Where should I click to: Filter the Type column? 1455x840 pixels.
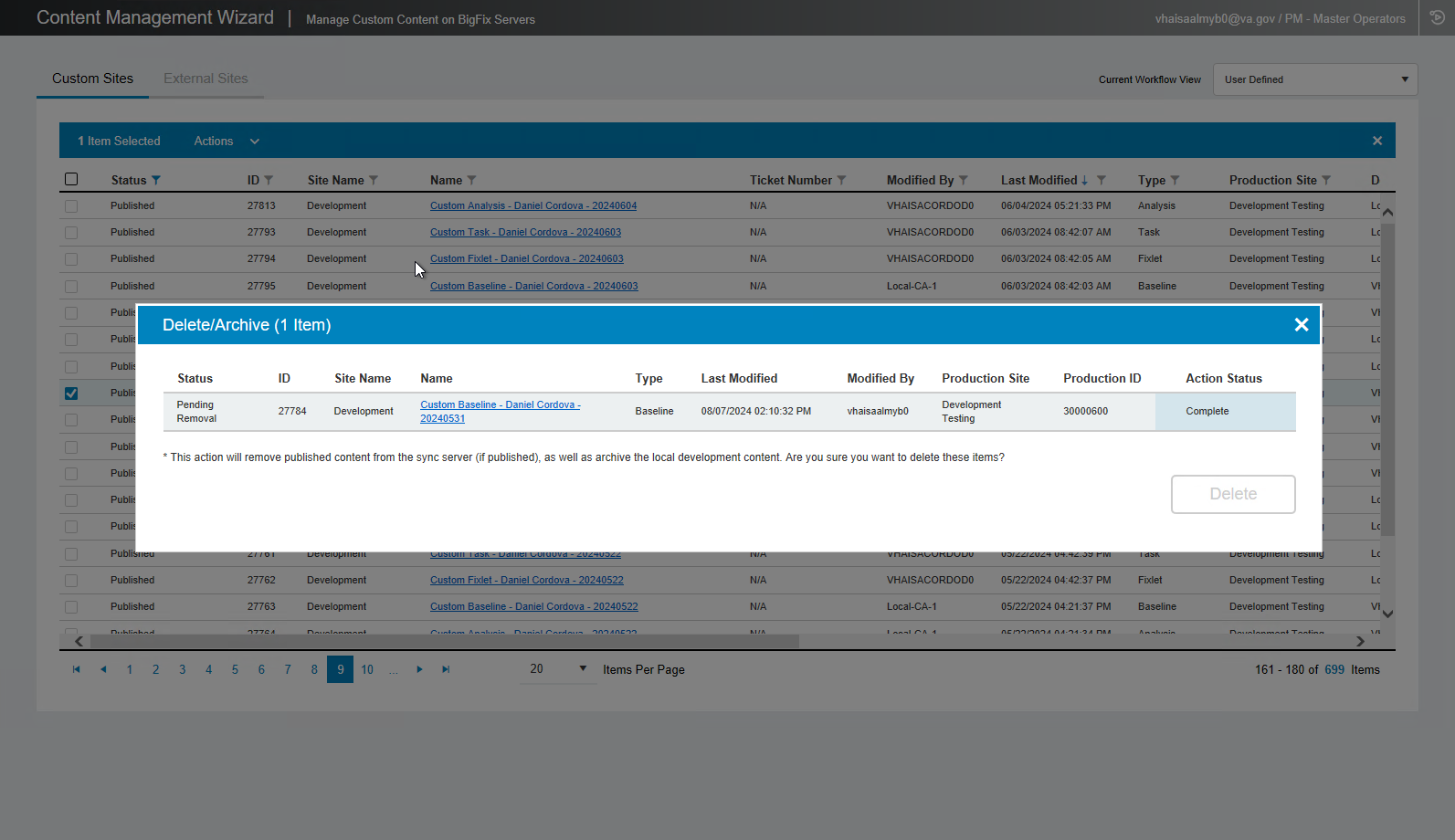1176,180
